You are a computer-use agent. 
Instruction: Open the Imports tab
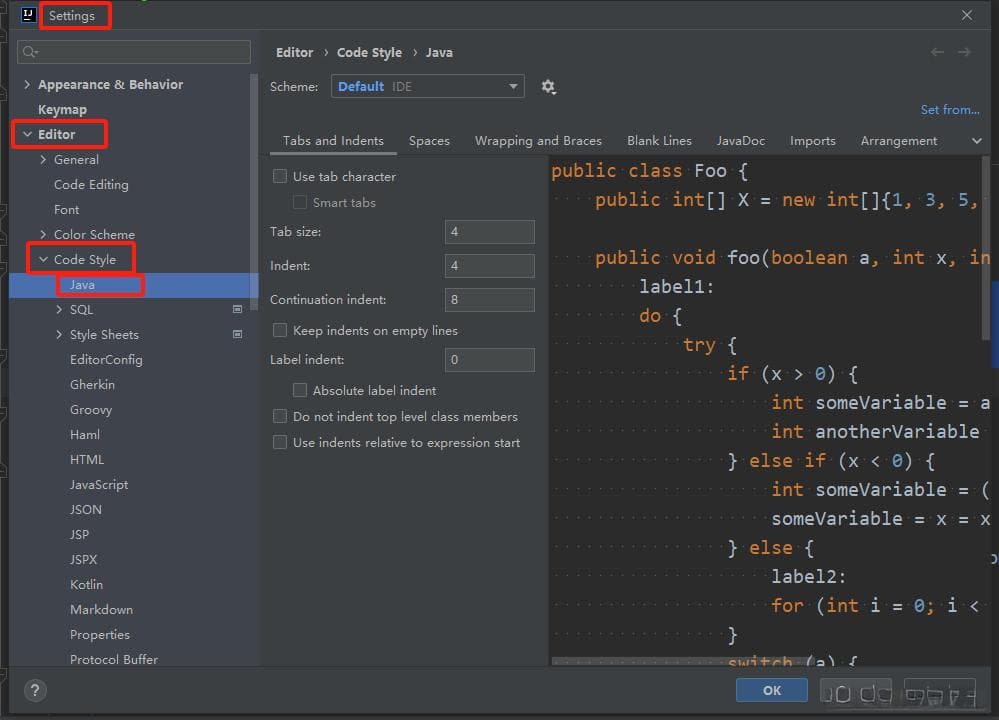812,141
